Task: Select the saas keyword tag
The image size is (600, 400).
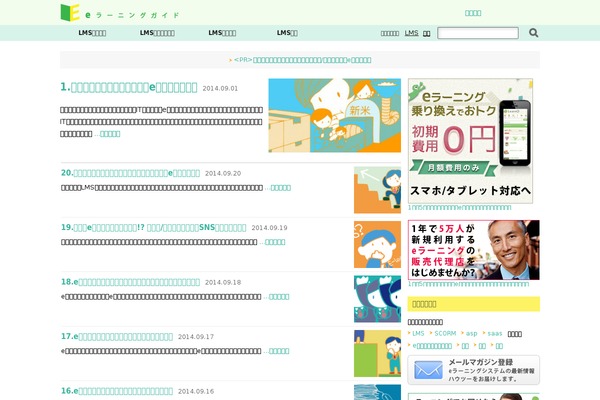Action: 495,334
